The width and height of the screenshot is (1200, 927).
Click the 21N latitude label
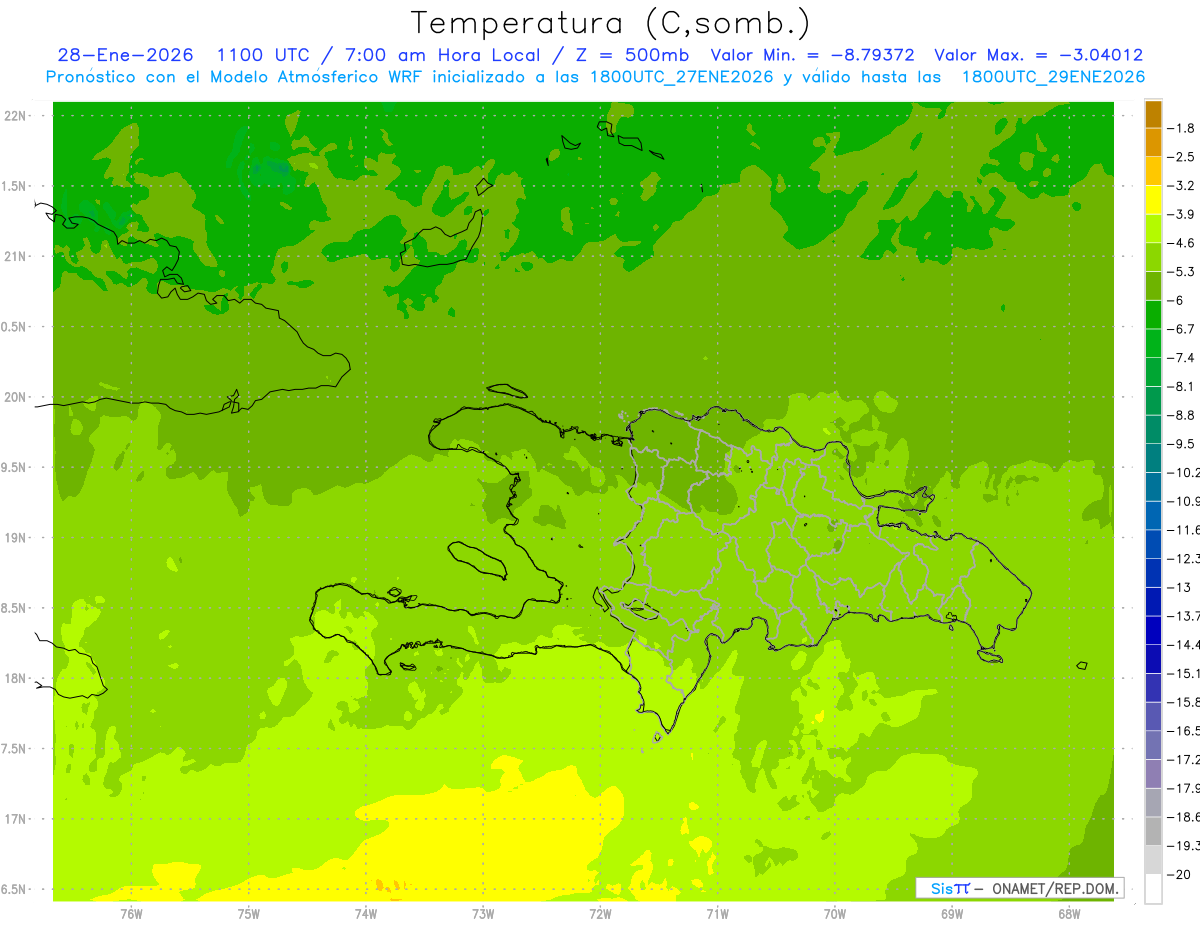[17, 256]
